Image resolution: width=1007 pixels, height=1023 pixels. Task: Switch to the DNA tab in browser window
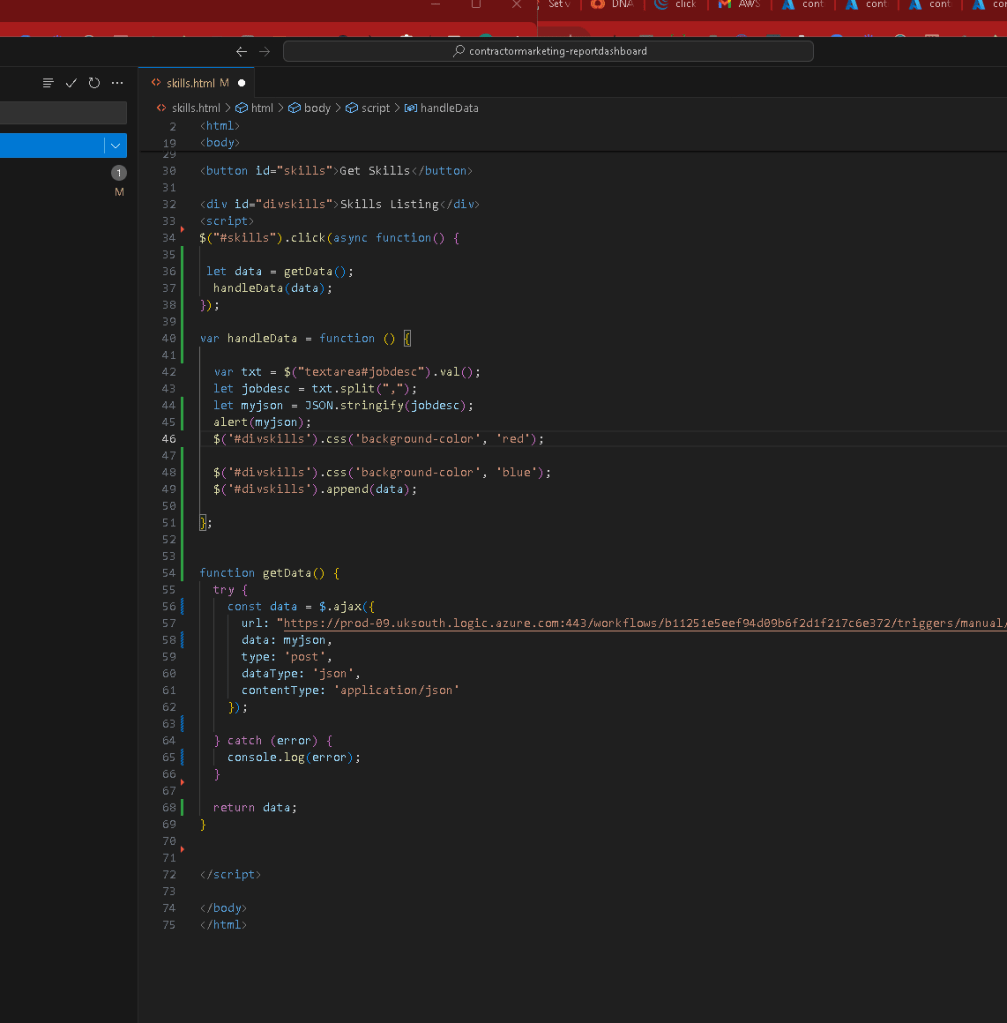(x=612, y=5)
